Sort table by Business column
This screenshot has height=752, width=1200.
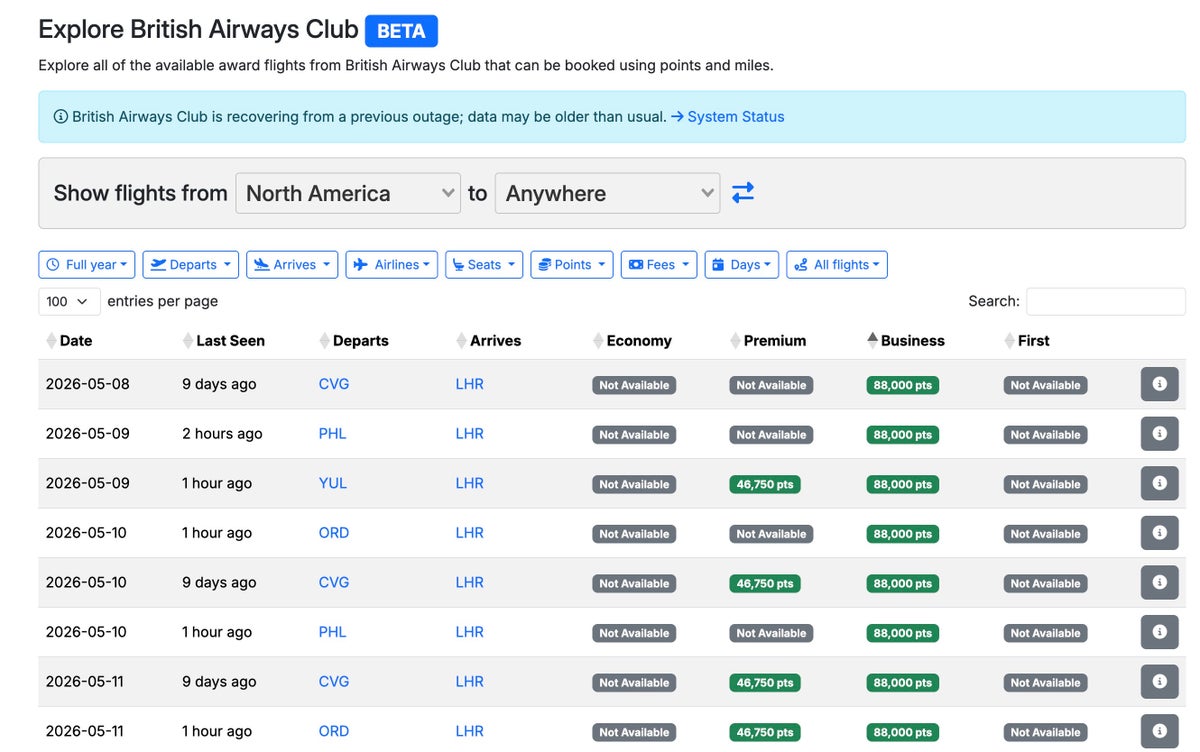coord(905,340)
